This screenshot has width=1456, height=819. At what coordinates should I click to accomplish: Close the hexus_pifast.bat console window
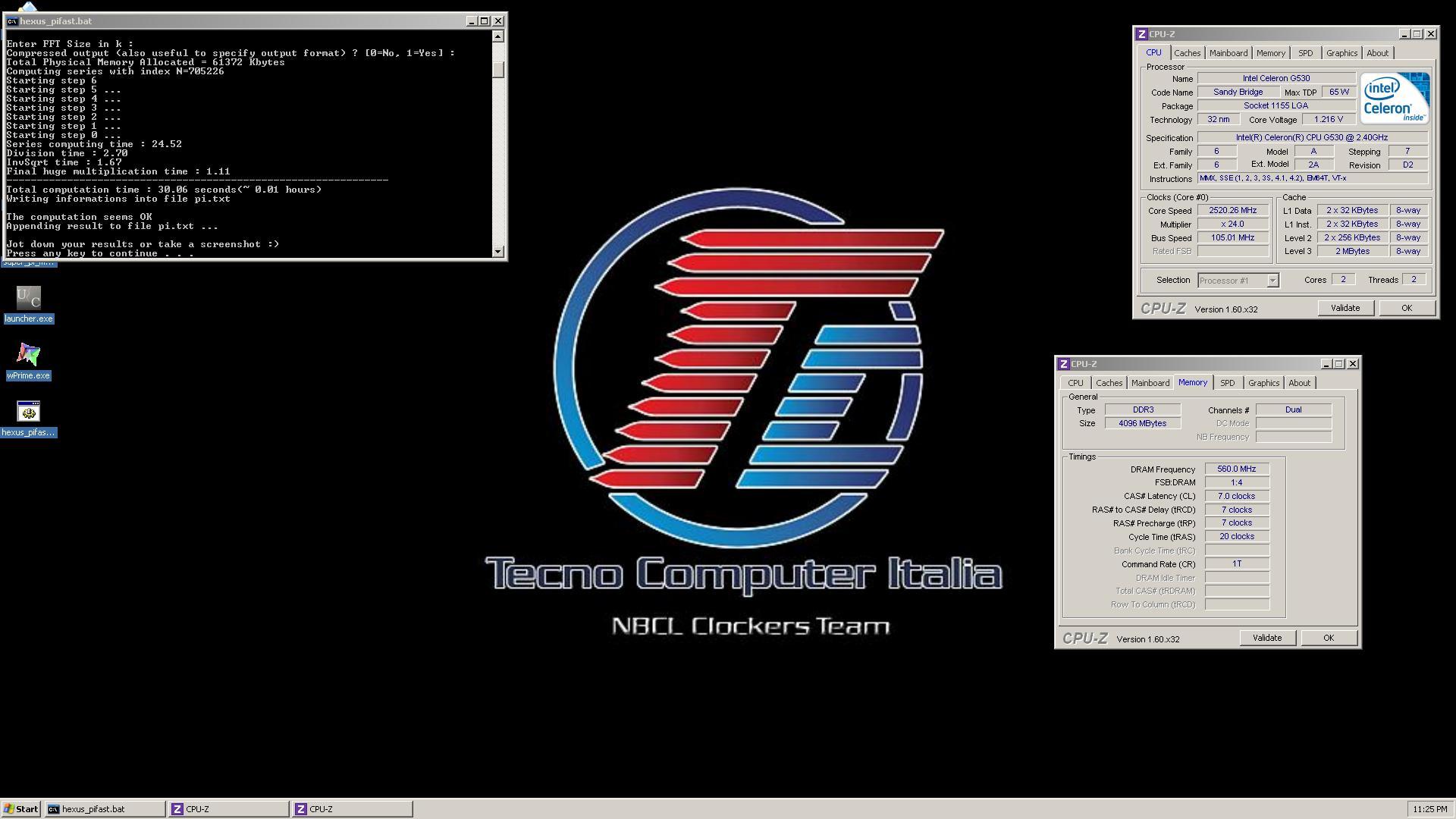pyautogui.click(x=498, y=21)
